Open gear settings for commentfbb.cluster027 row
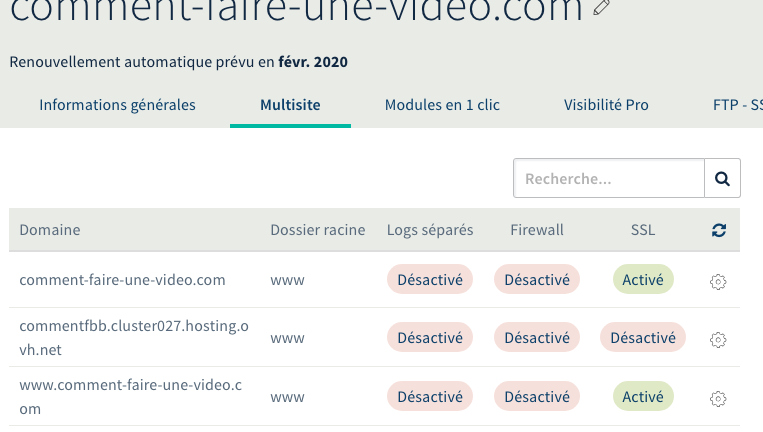Image resolution: width=763 pixels, height=432 pixels. click(717, 339)
